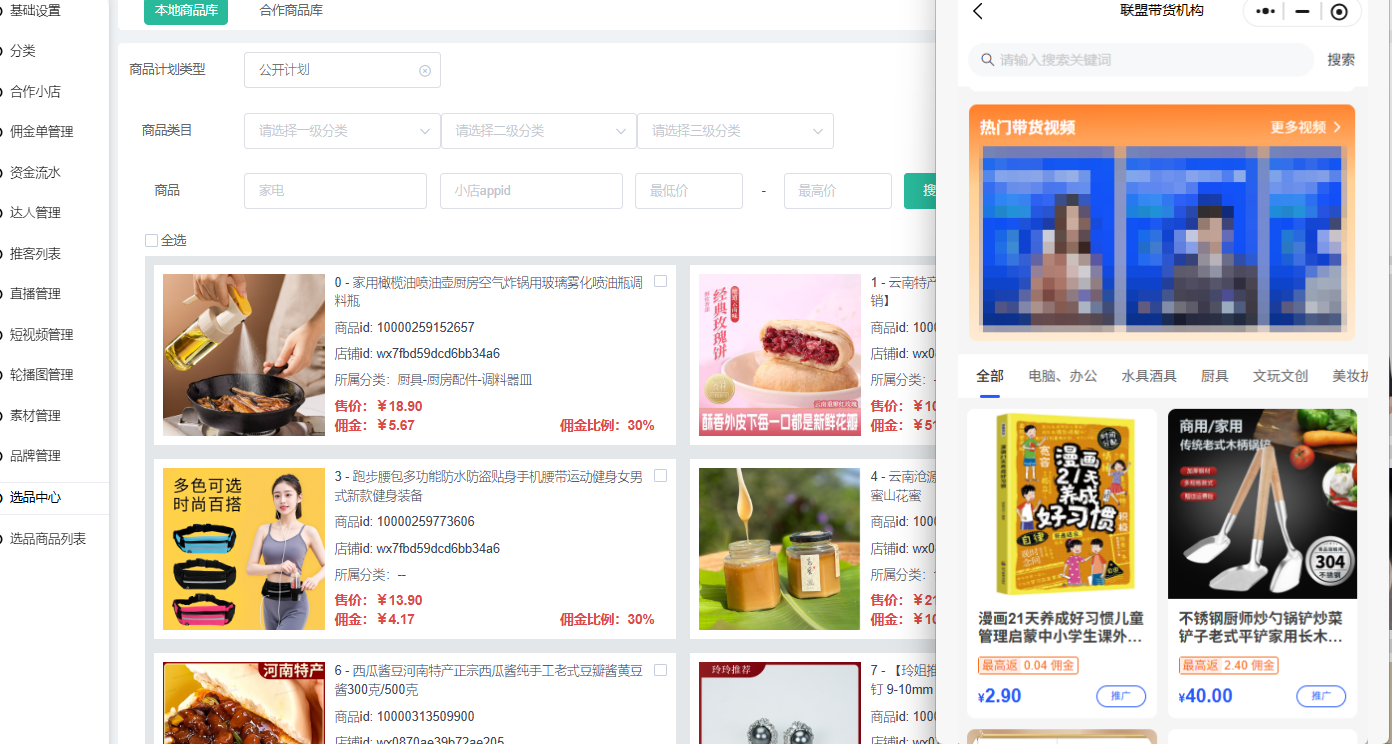The image size is (1392, 744).
Task: Open the three-dot menu in the mini program capsule
Action: (x=1266, y=11)
